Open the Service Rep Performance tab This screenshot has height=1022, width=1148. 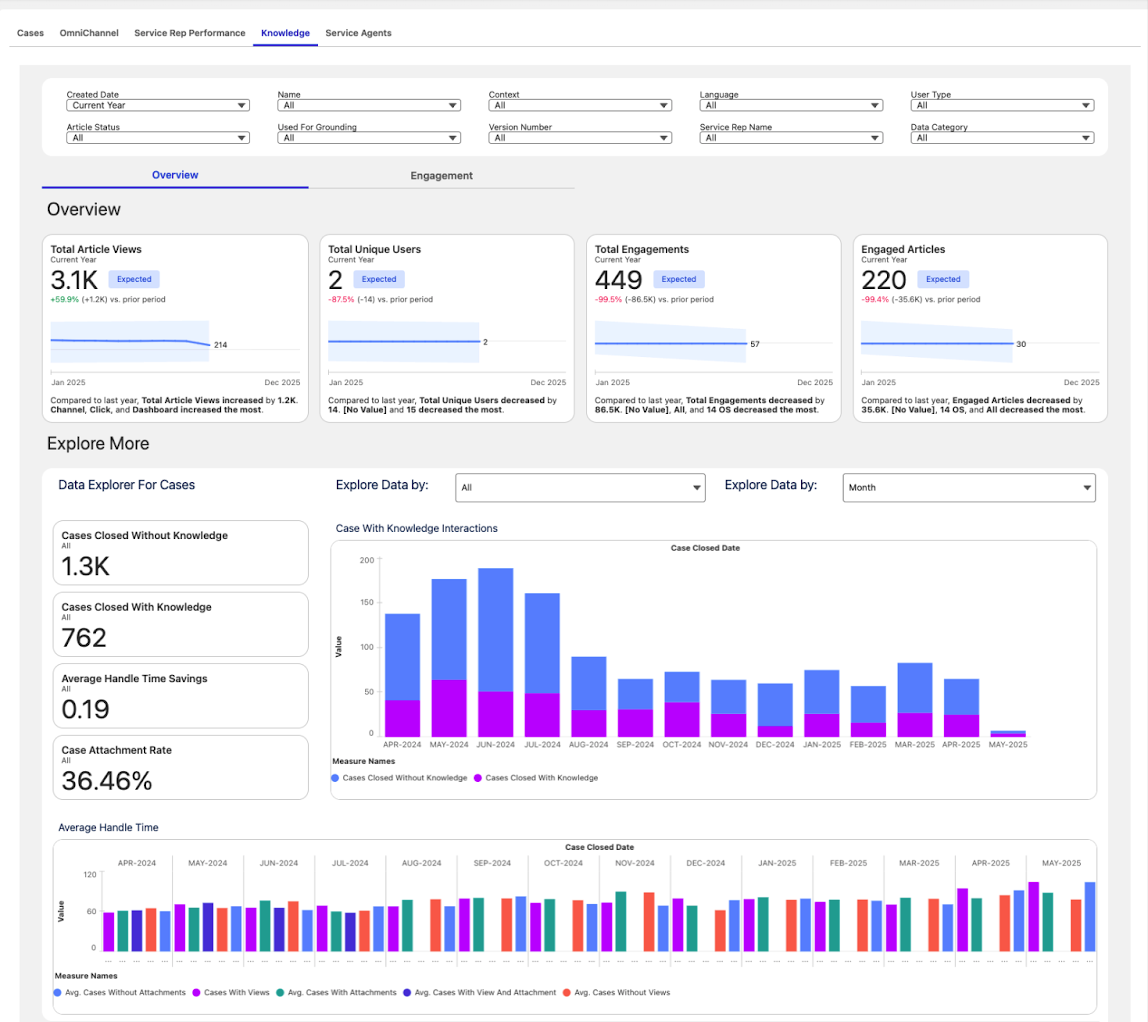pyautogui.click(x=189, y=33)
